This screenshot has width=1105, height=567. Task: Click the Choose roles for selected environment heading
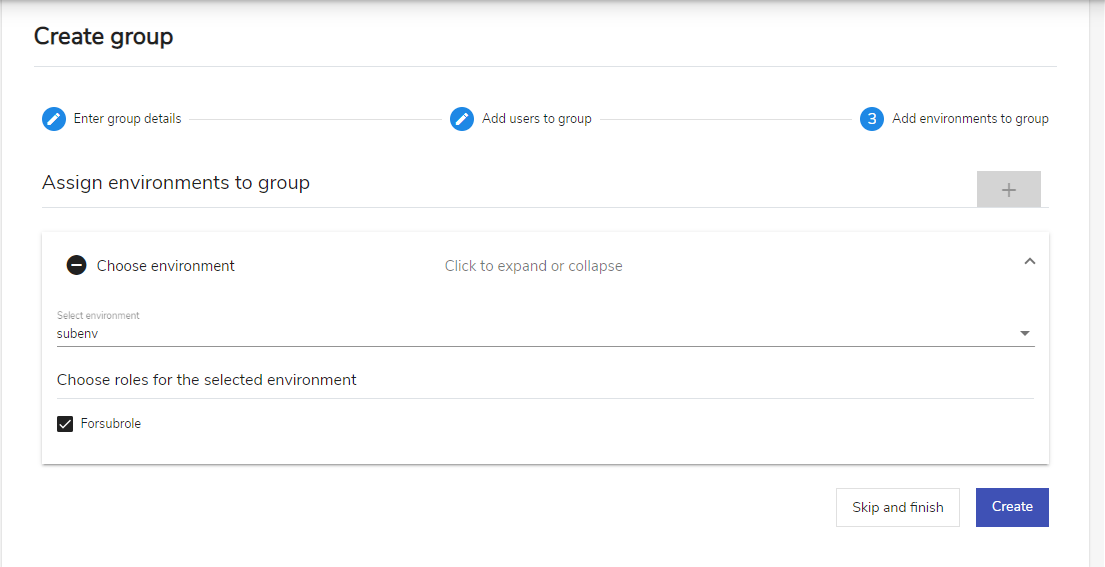coord(206,380)
